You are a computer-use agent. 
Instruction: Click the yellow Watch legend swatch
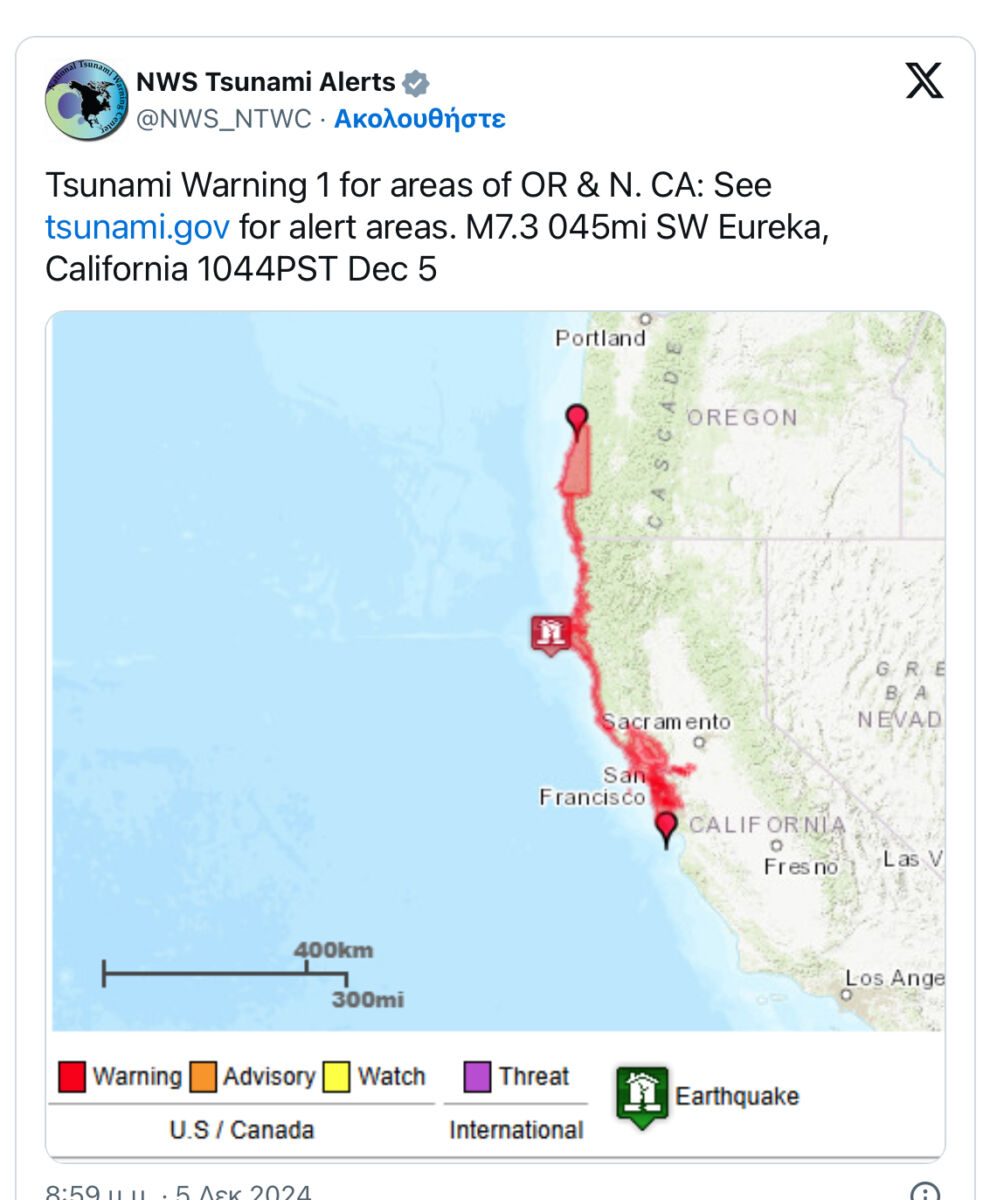click(336, 1077)
